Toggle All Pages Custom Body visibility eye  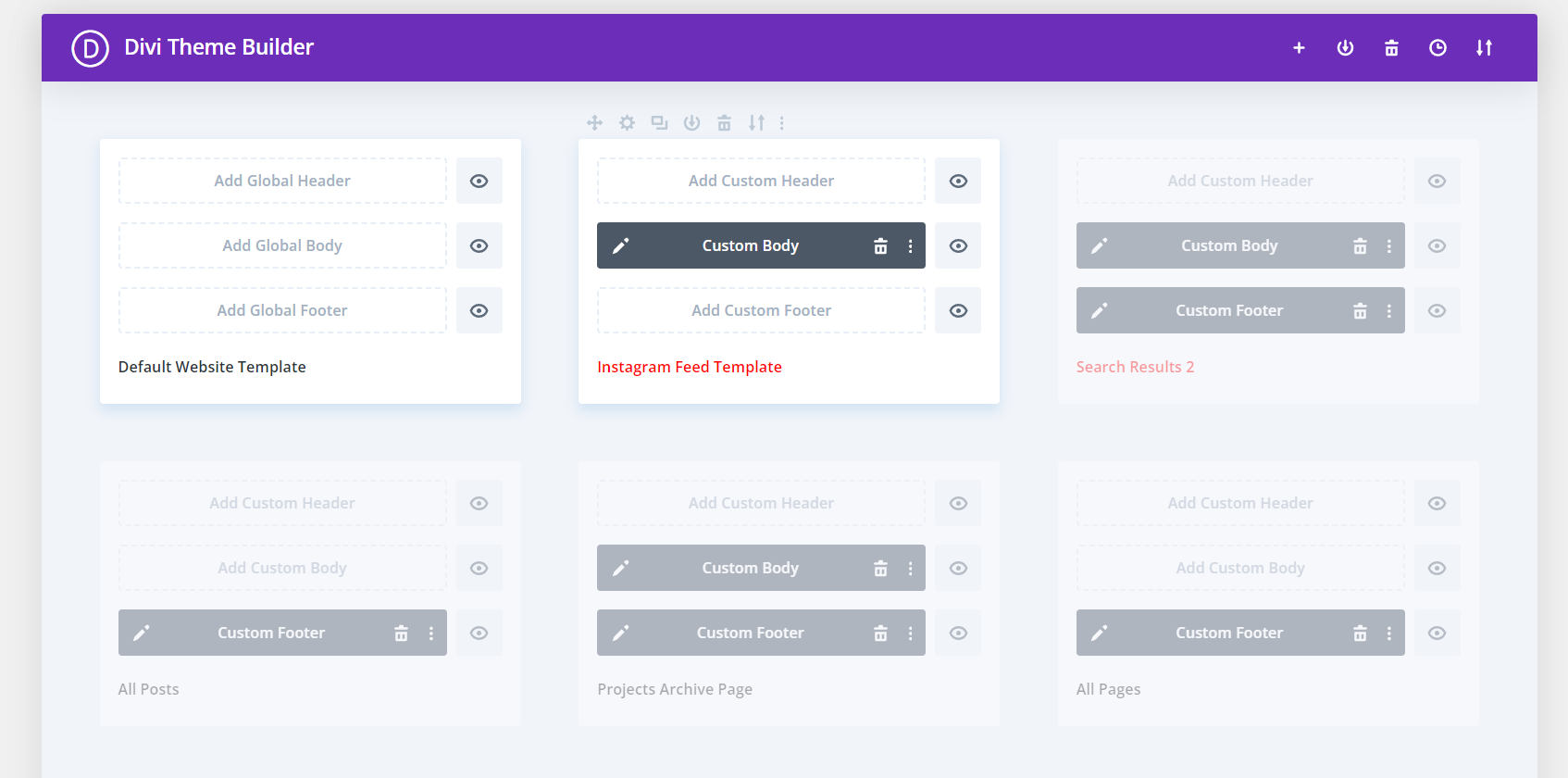(x=1437, y=568)
